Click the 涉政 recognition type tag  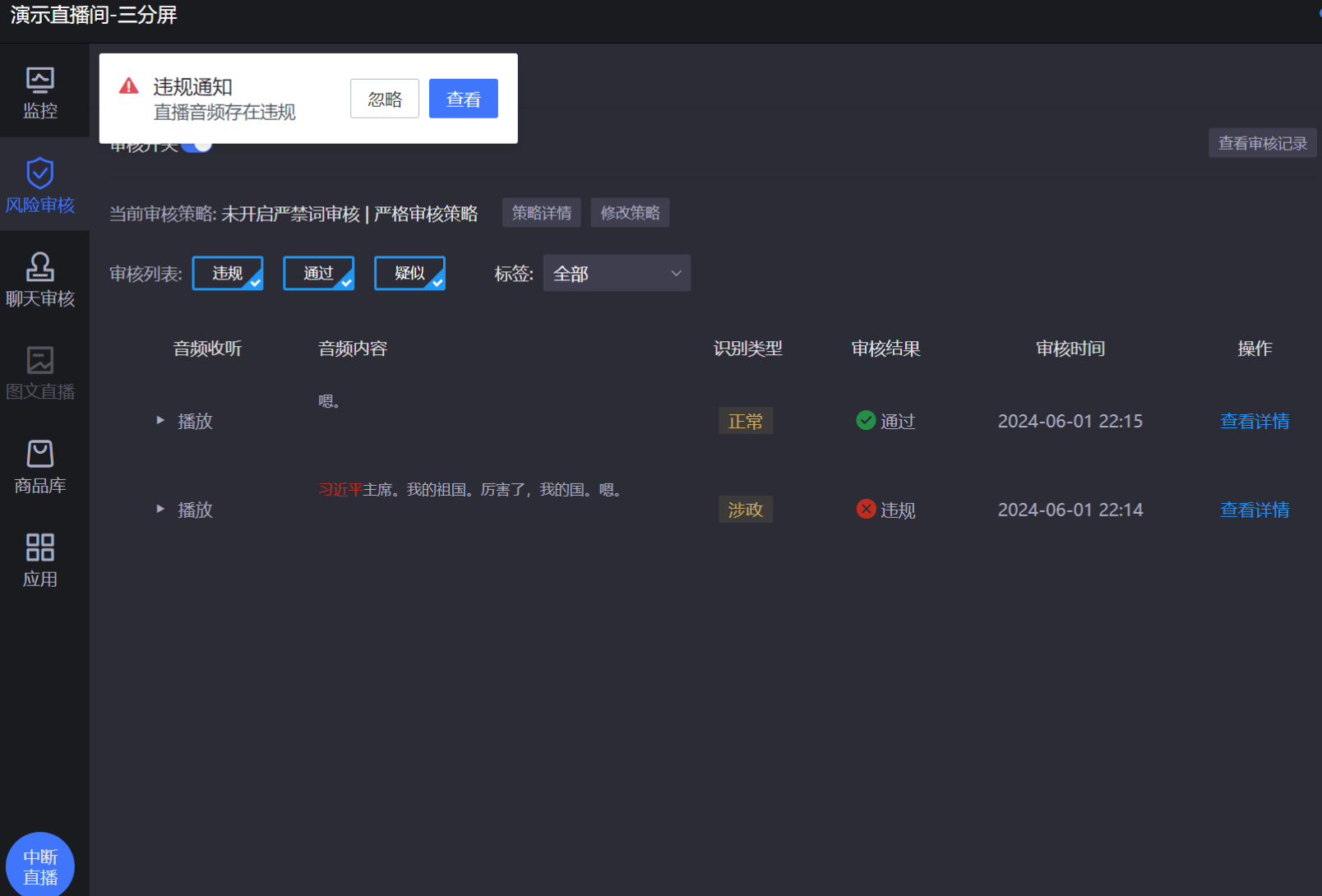click(746, 510)
